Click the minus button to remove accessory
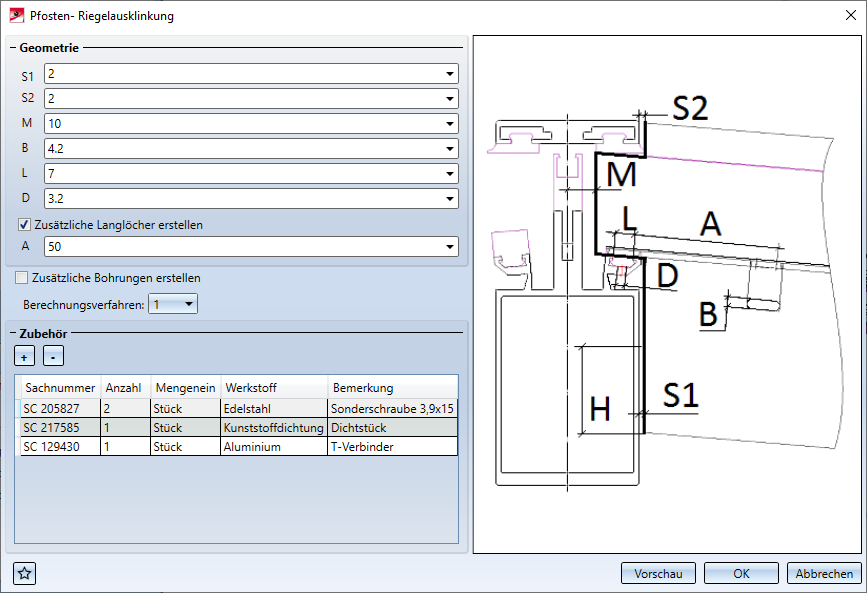Viewport: 867px width, 593px height. point(54,356)
